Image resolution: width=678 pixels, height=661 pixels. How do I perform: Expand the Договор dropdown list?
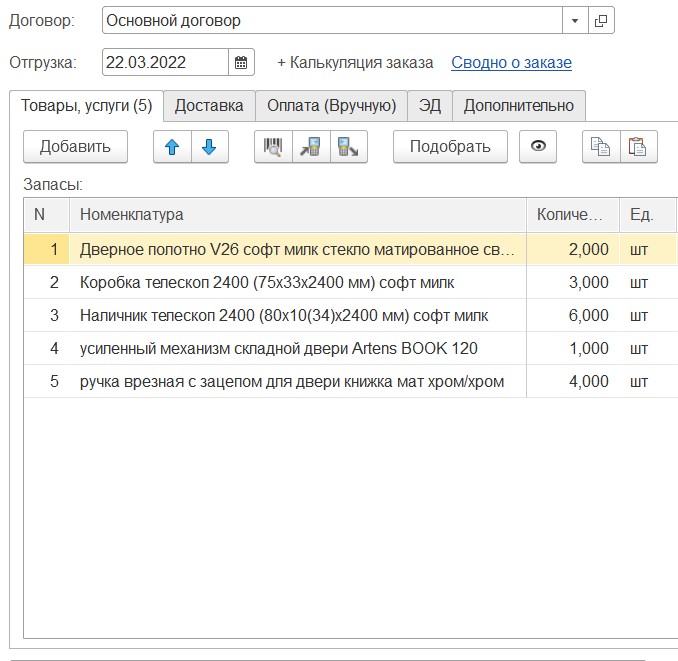tap(575, 20)
